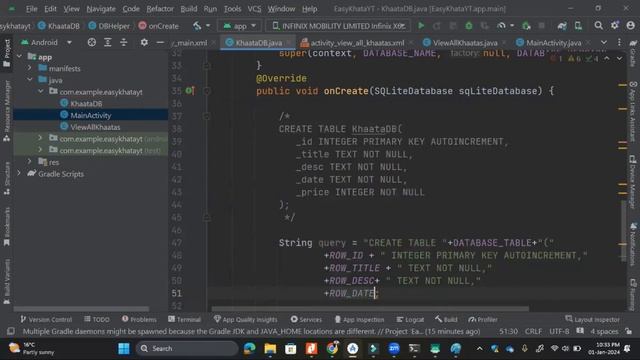Open the Profiler tool window
Screen dimensions: 640x360
click(483, 319)
